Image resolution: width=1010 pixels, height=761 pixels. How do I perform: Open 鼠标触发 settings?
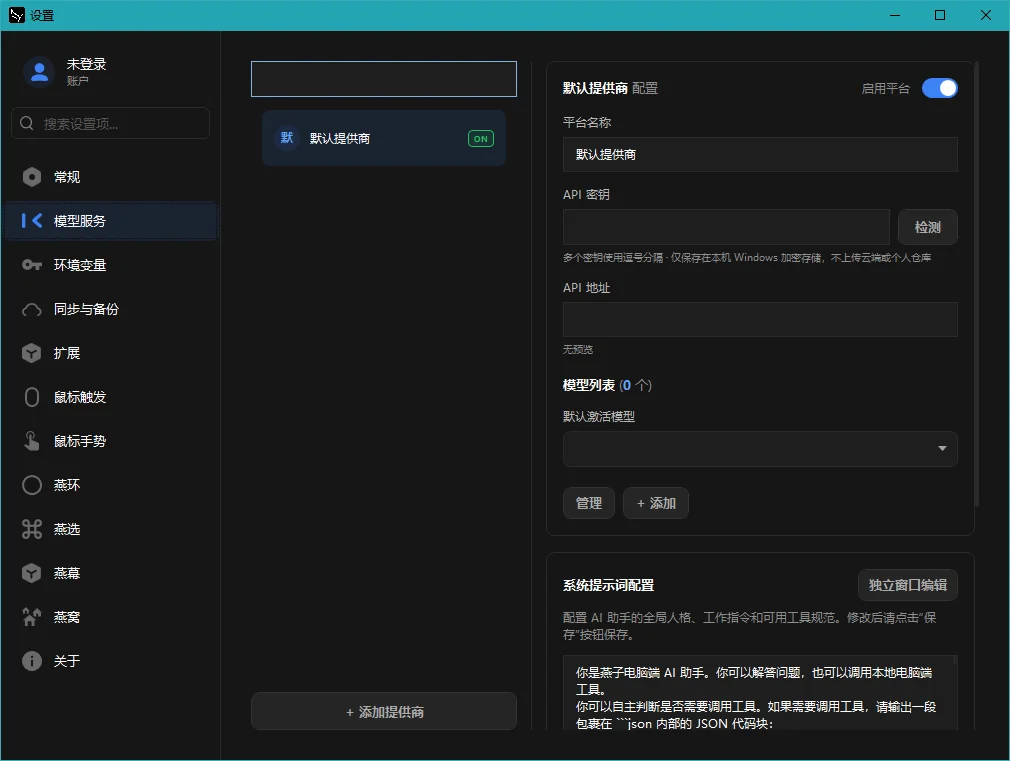[111, 397]
